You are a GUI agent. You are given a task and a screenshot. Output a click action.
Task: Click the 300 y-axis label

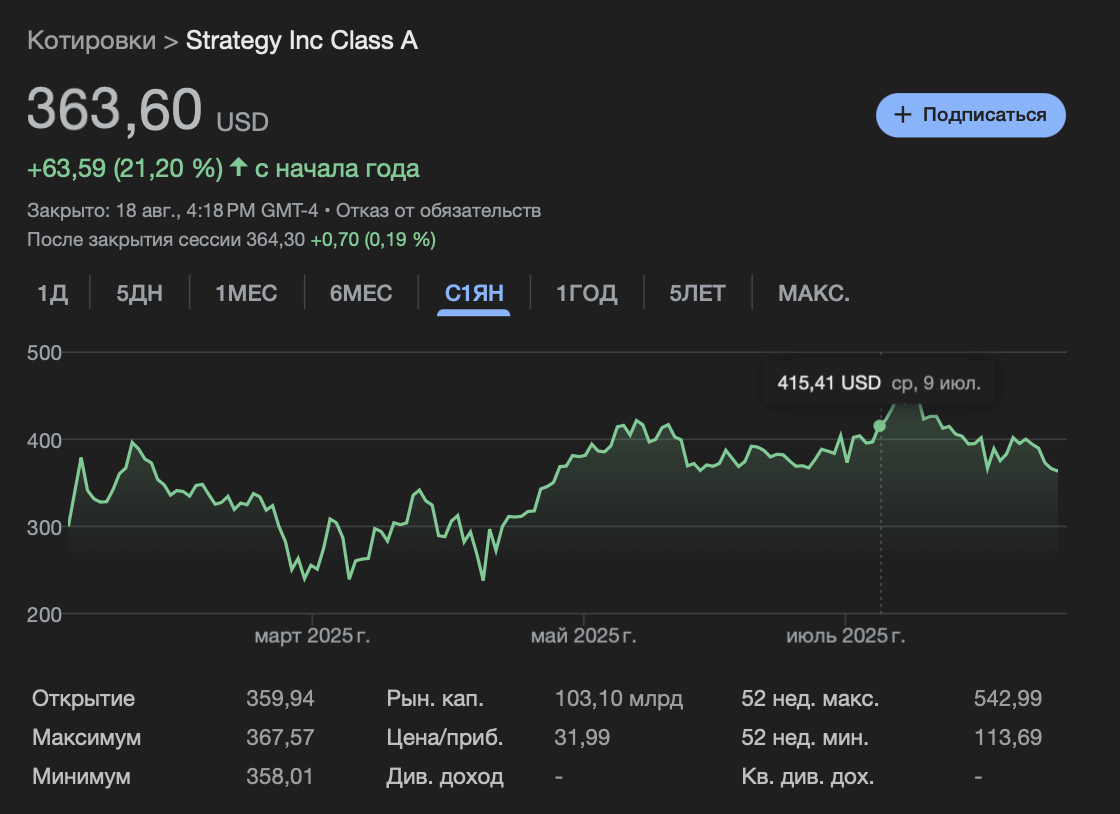[44, 528]
